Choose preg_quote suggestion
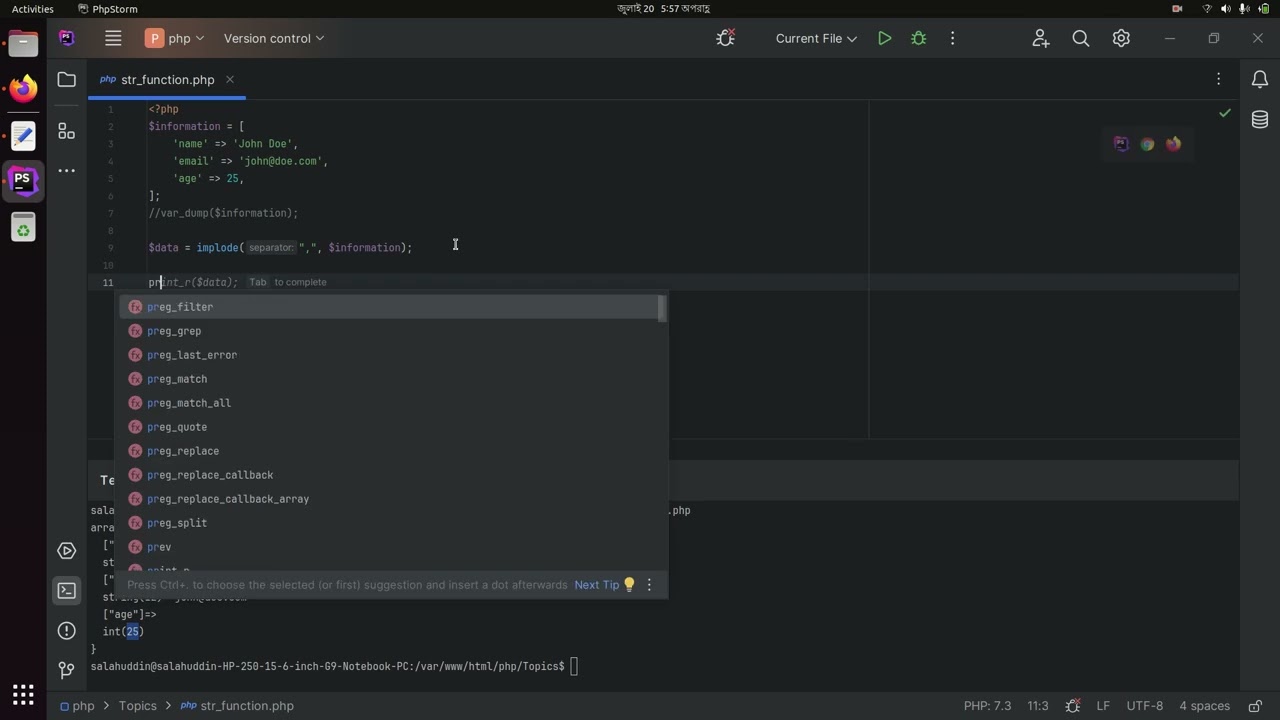 [x=388, y=427]
